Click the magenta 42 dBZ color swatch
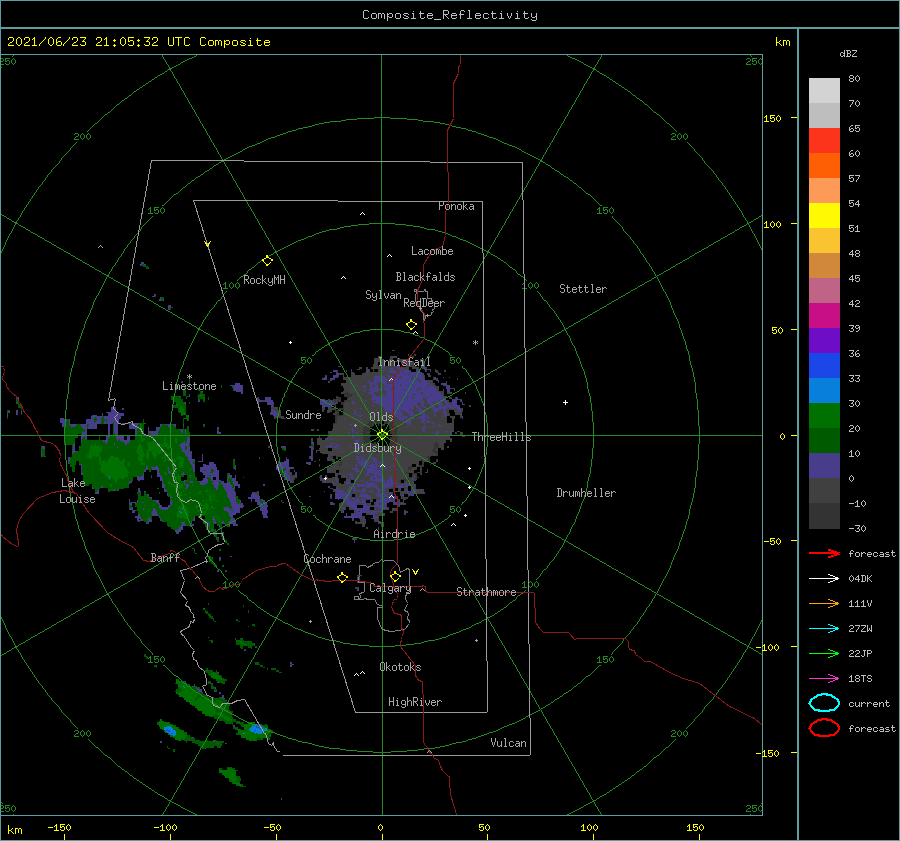This screenshot has height=841, width=900. [824, 315]
